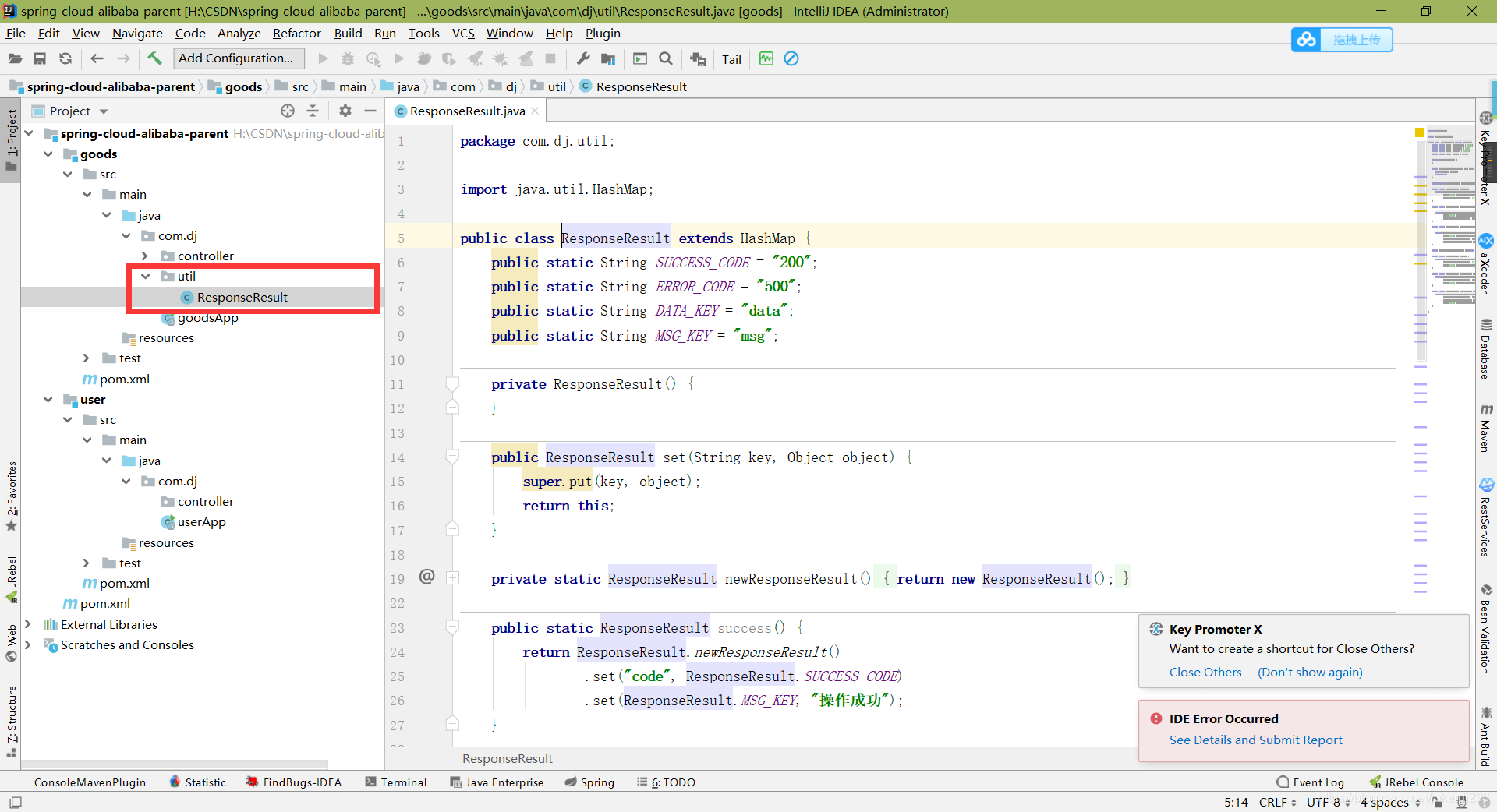This screenshot has height=812, width=1497.
Task: Click the Close Others link in notification
Action: [x=1205, y=672]
